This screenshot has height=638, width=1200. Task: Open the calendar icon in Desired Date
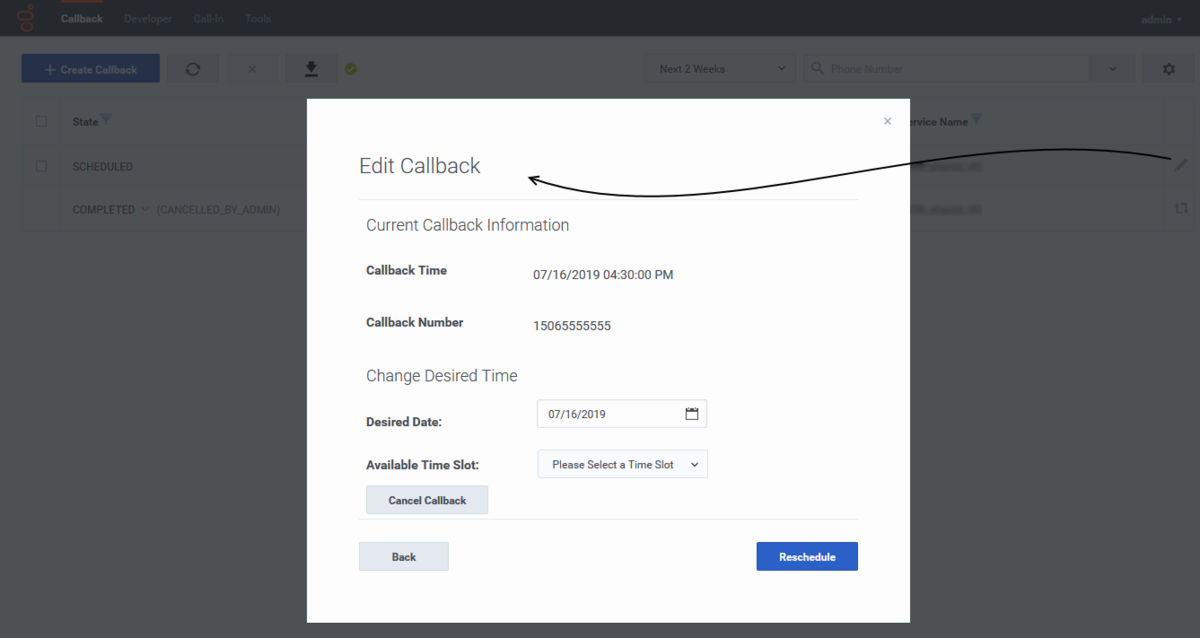click(x=691, y=414)
